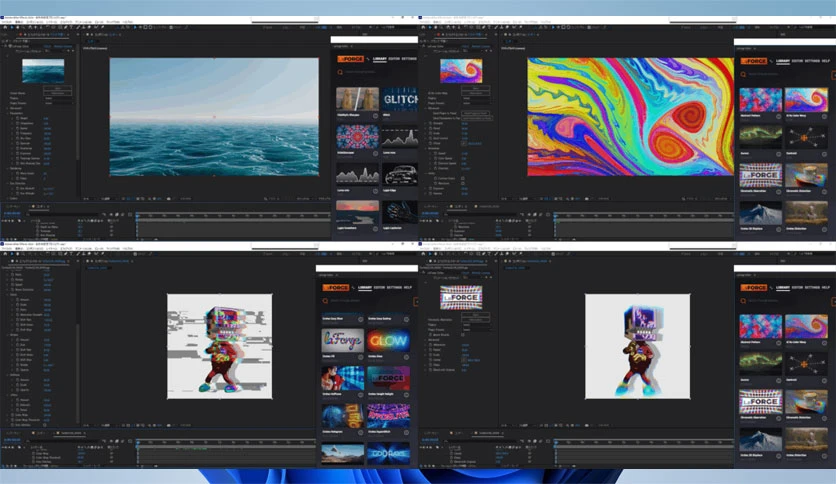Select the GLOW preset thumbnail in the glitch-character window
Screen dimensions: 836x484
coord(388,341)
